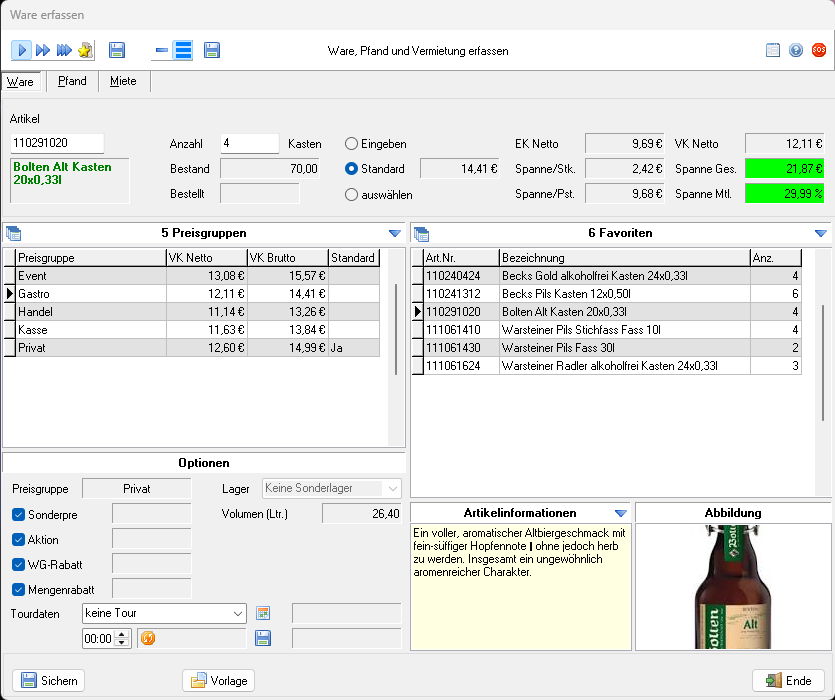The image size is (835, 700).
Task: Click the triple-arrow forward icon in toolbar
Action: [x=64, y=51]
